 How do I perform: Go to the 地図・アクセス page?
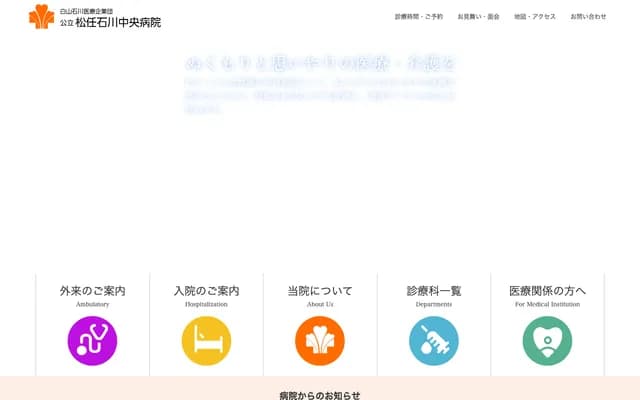click(x=535, y=17)
